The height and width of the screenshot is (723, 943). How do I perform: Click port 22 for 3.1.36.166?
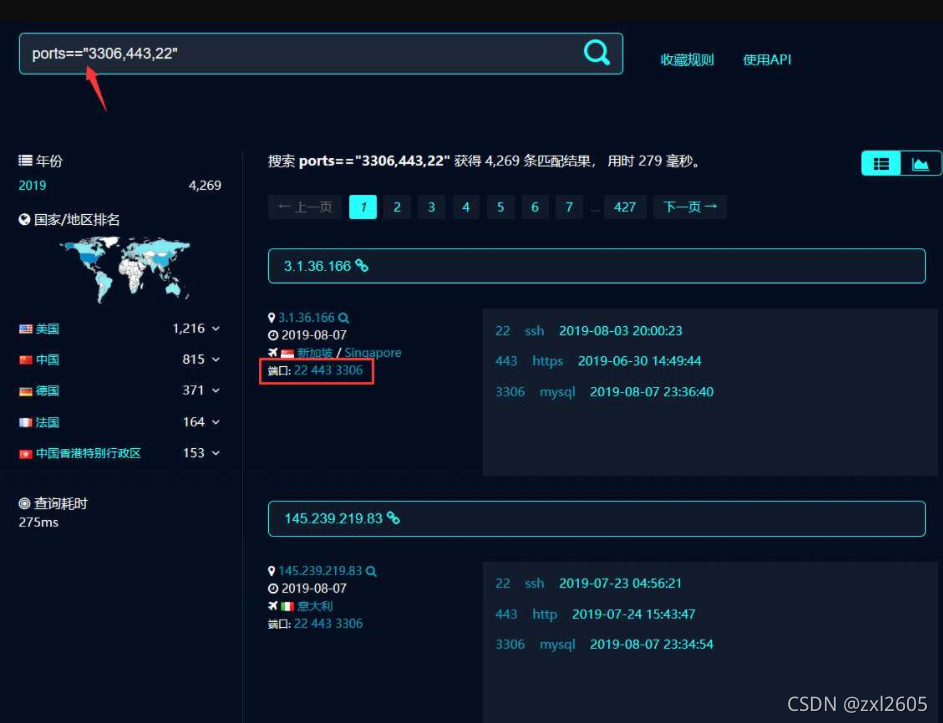[x=301, y=371]
